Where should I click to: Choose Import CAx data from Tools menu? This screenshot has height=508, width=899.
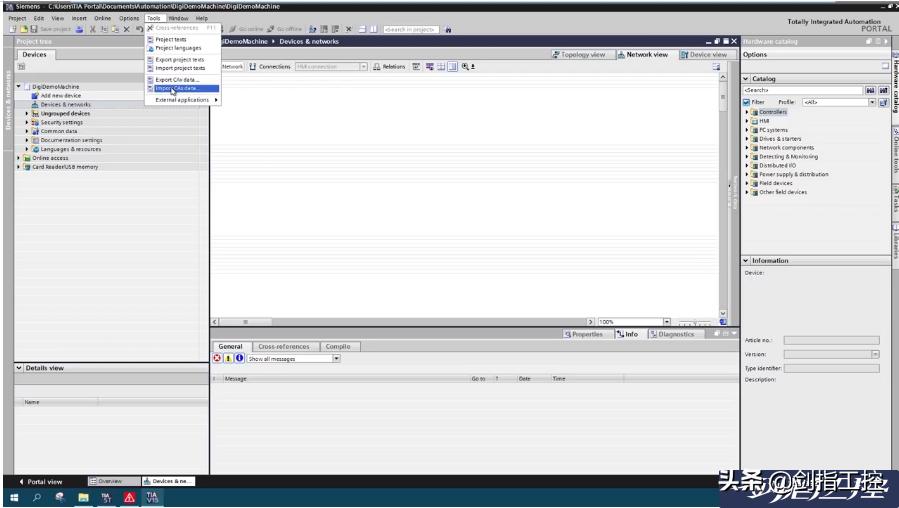(182, 88)
